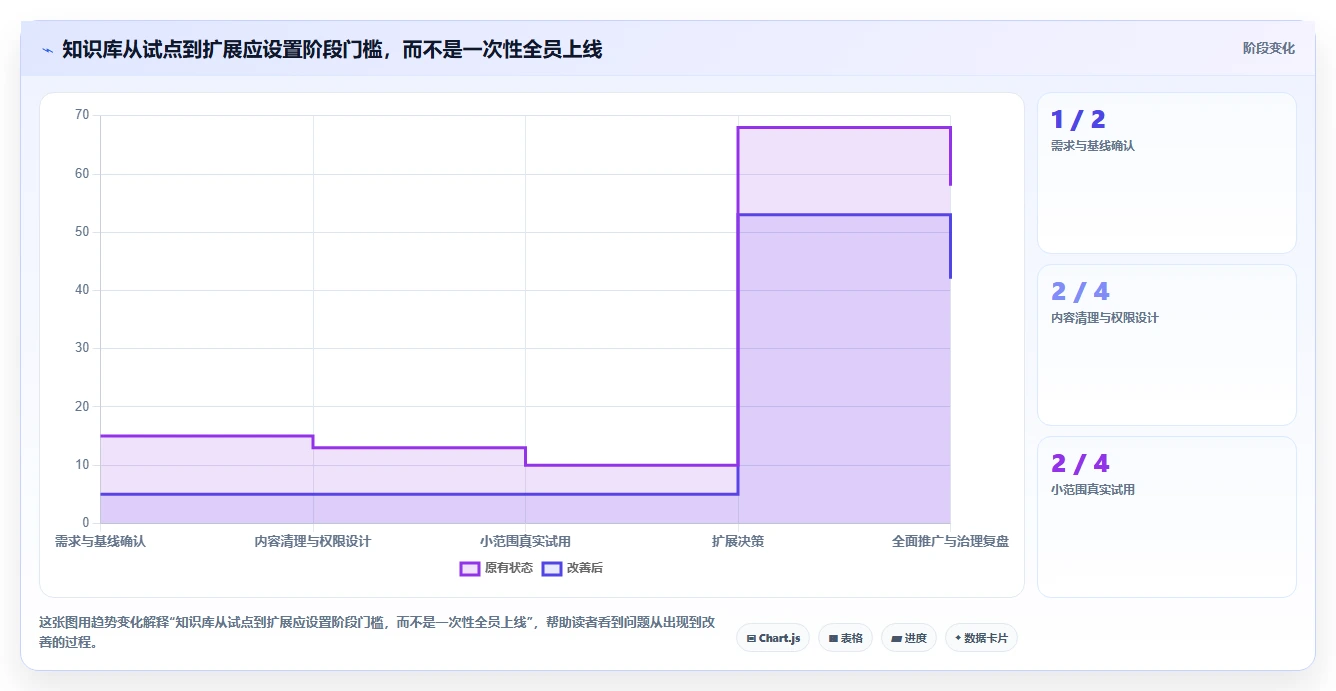This screenshot has height=691, width=1336.
Task: Select the 进度 tag
Action: [908, 638]
